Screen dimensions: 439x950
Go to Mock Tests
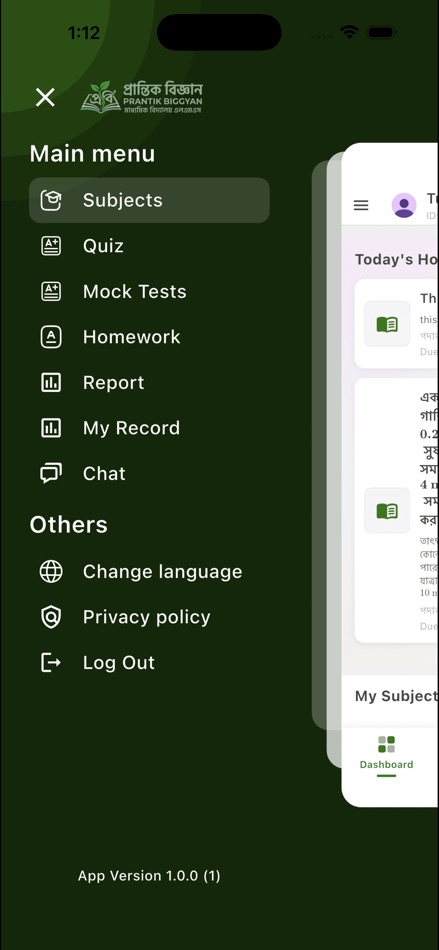pos(149,291)
